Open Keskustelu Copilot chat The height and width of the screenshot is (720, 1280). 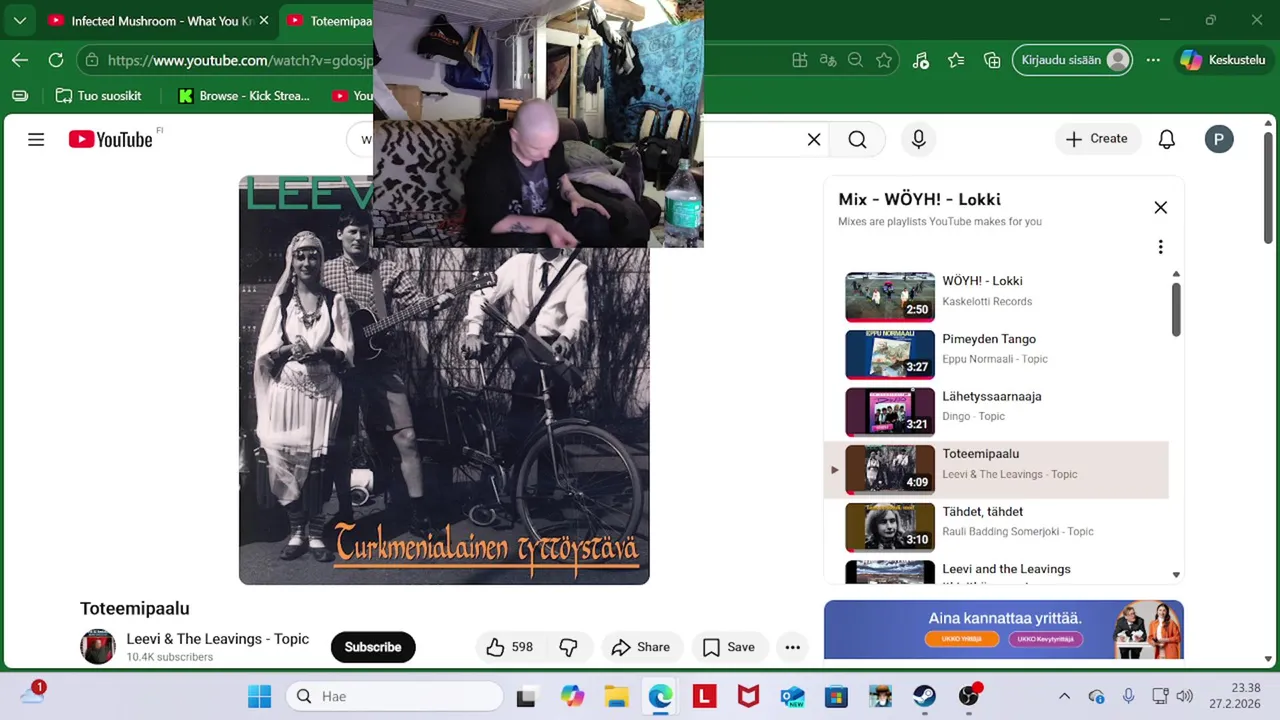(x=1222, y=60)
